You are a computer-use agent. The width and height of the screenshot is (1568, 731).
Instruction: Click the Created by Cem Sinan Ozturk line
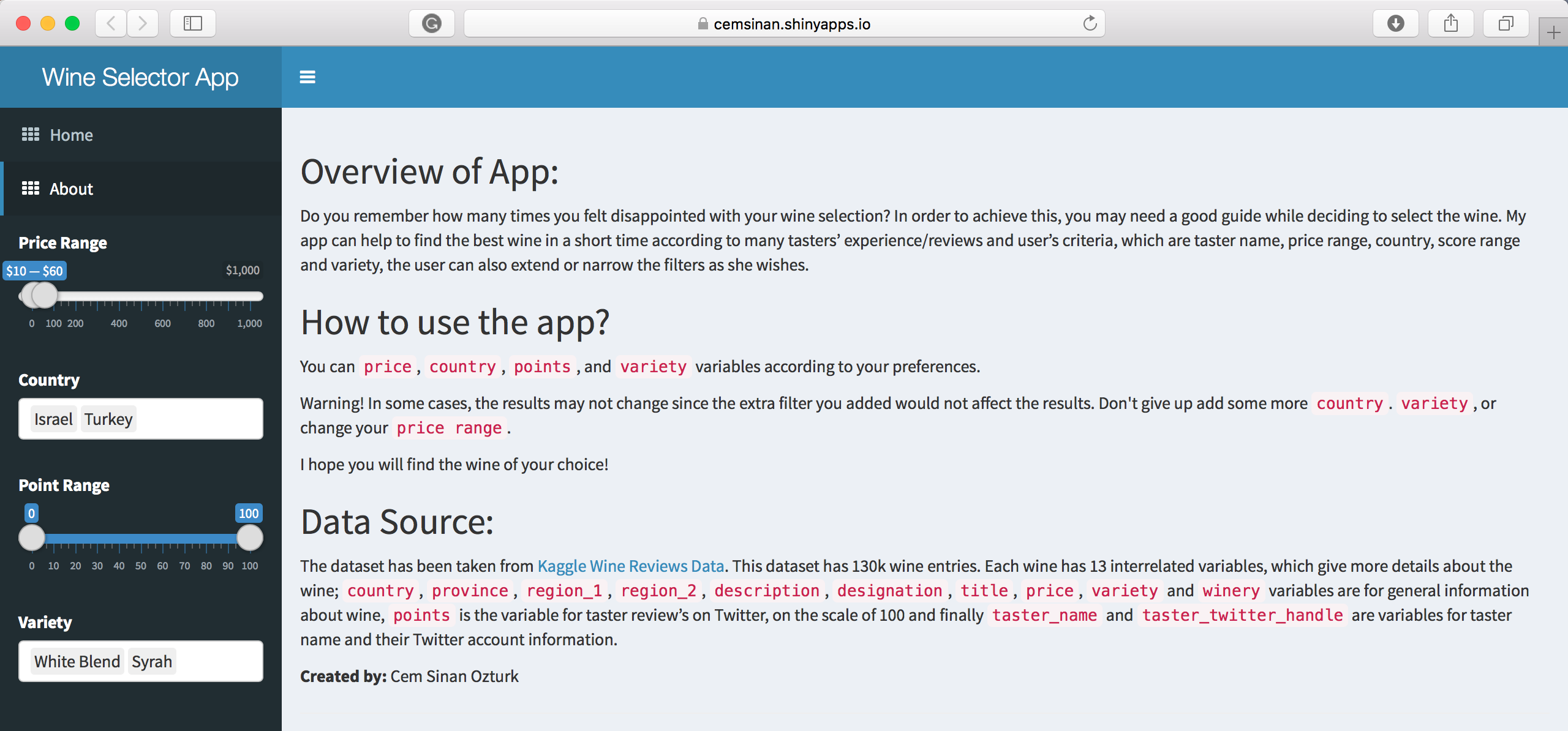pos(409,676)
